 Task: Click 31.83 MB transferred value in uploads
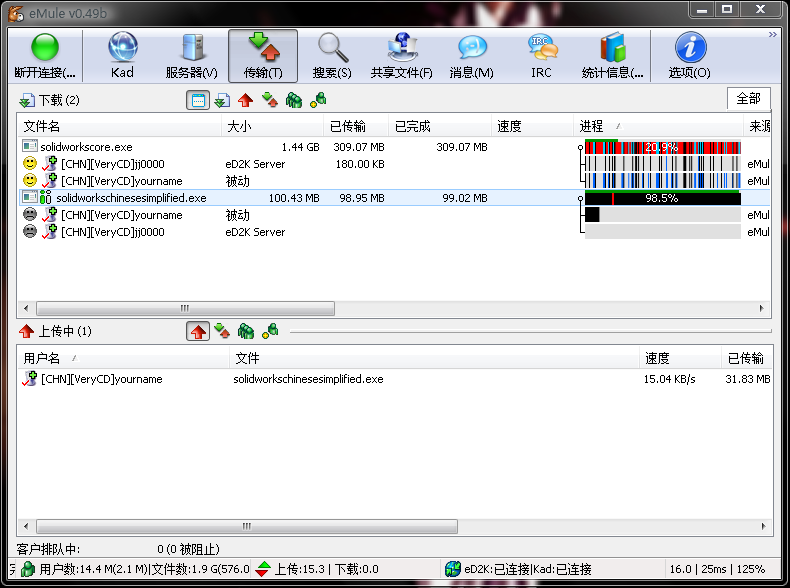coord(748,379)
